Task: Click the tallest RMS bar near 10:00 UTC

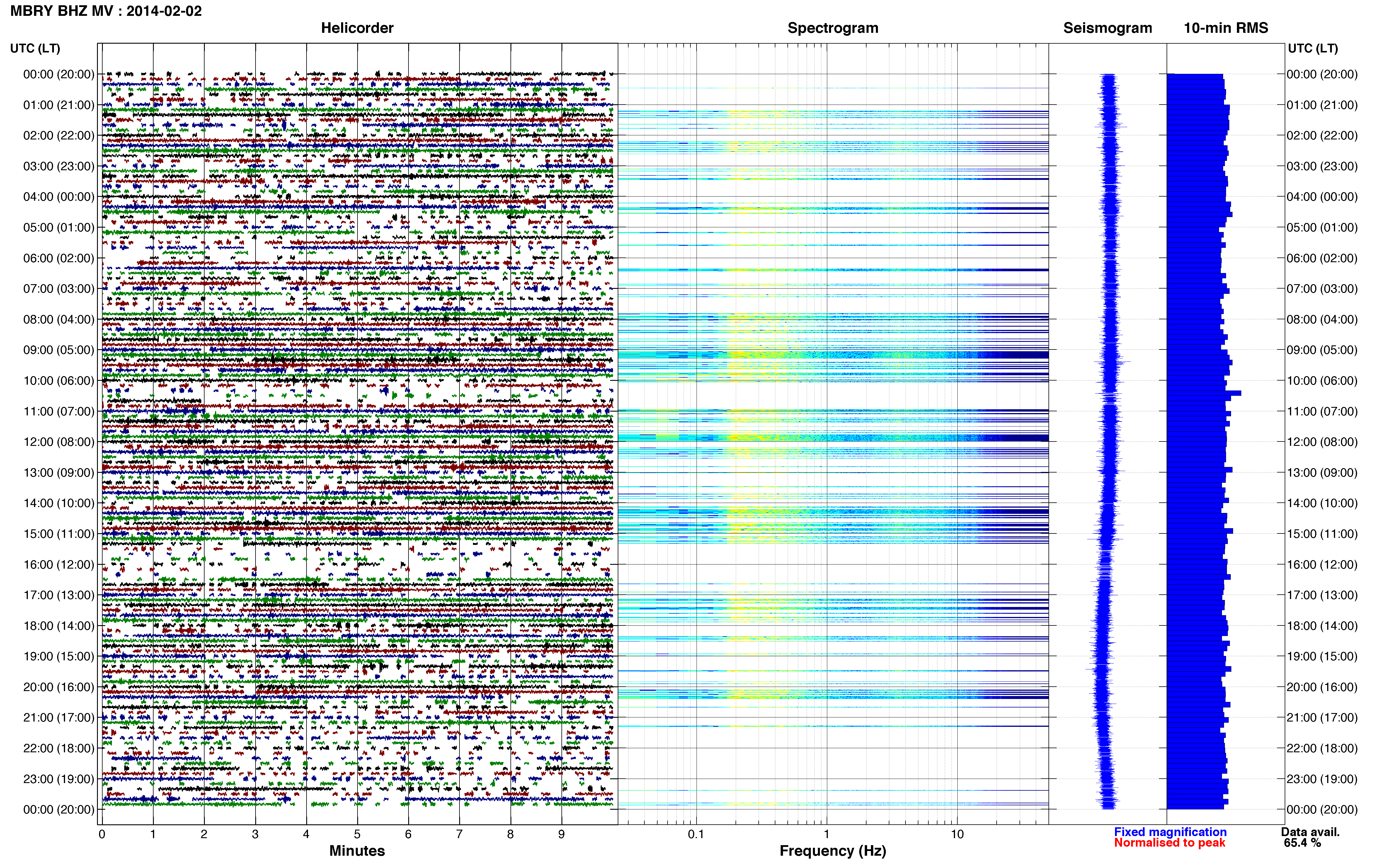Action: 1204,393
